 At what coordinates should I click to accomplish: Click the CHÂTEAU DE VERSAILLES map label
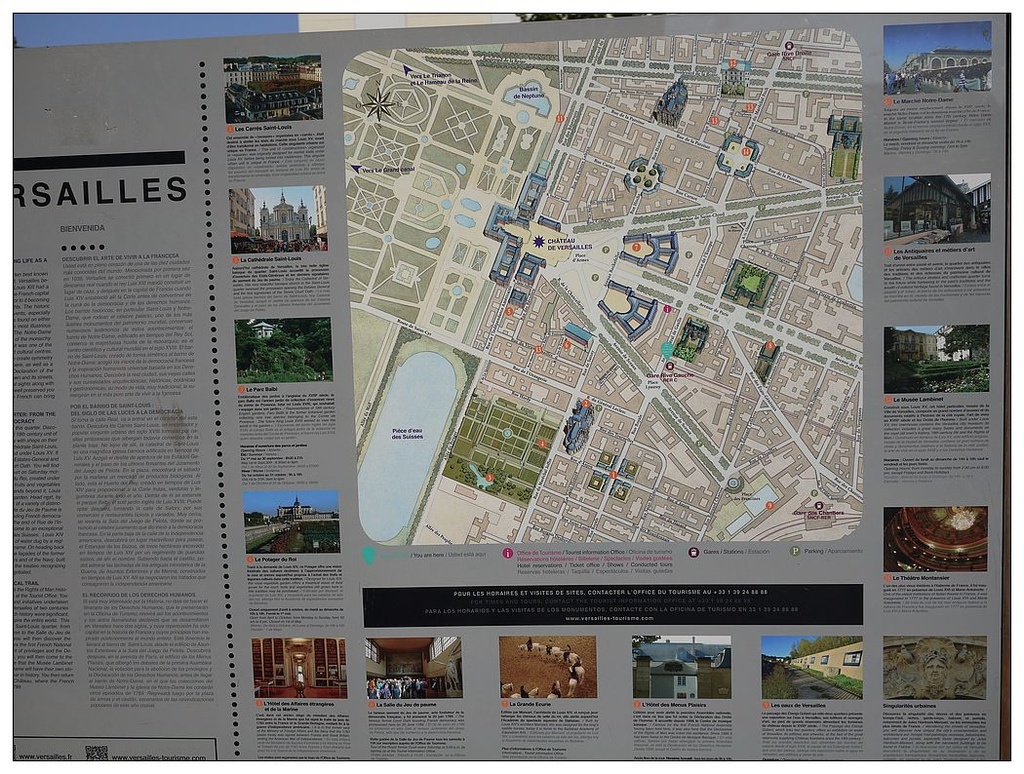[x=569, y=244]
